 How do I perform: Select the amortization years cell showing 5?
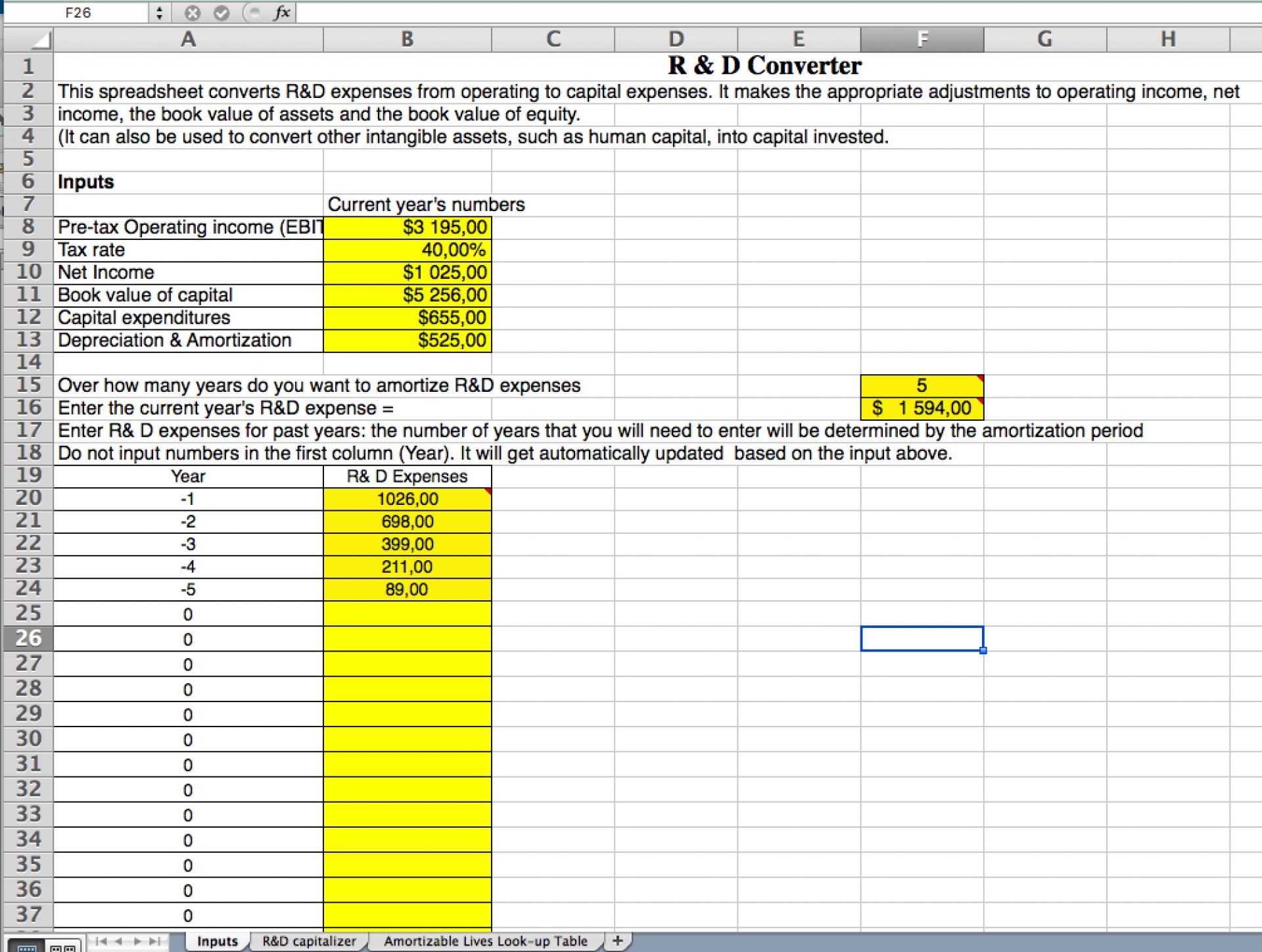tap(922, 386)
